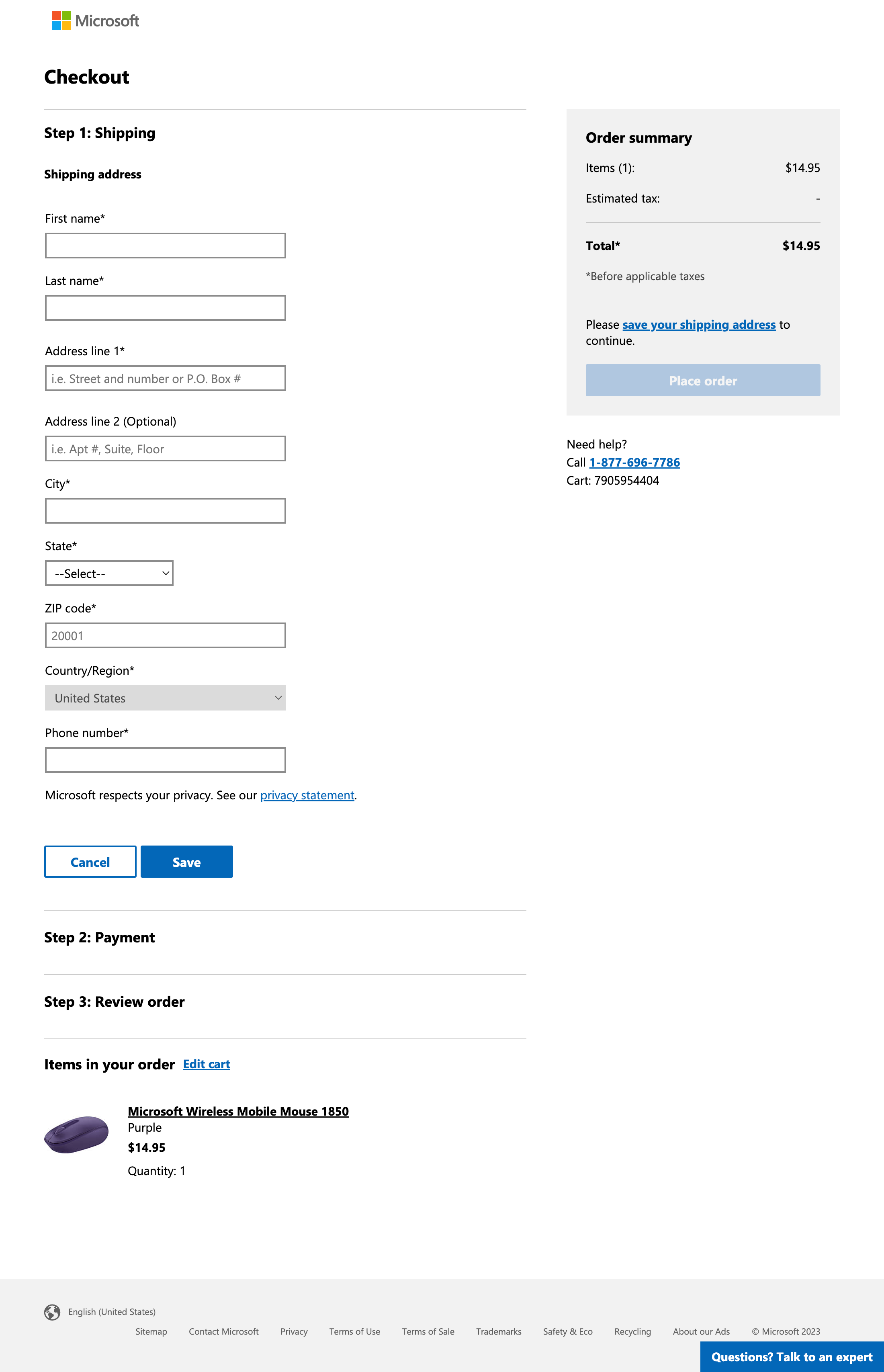Click the Address line 1 field
Image resolution: width=884 pixels, height=1372 pixels.
[x=165, y=378]
